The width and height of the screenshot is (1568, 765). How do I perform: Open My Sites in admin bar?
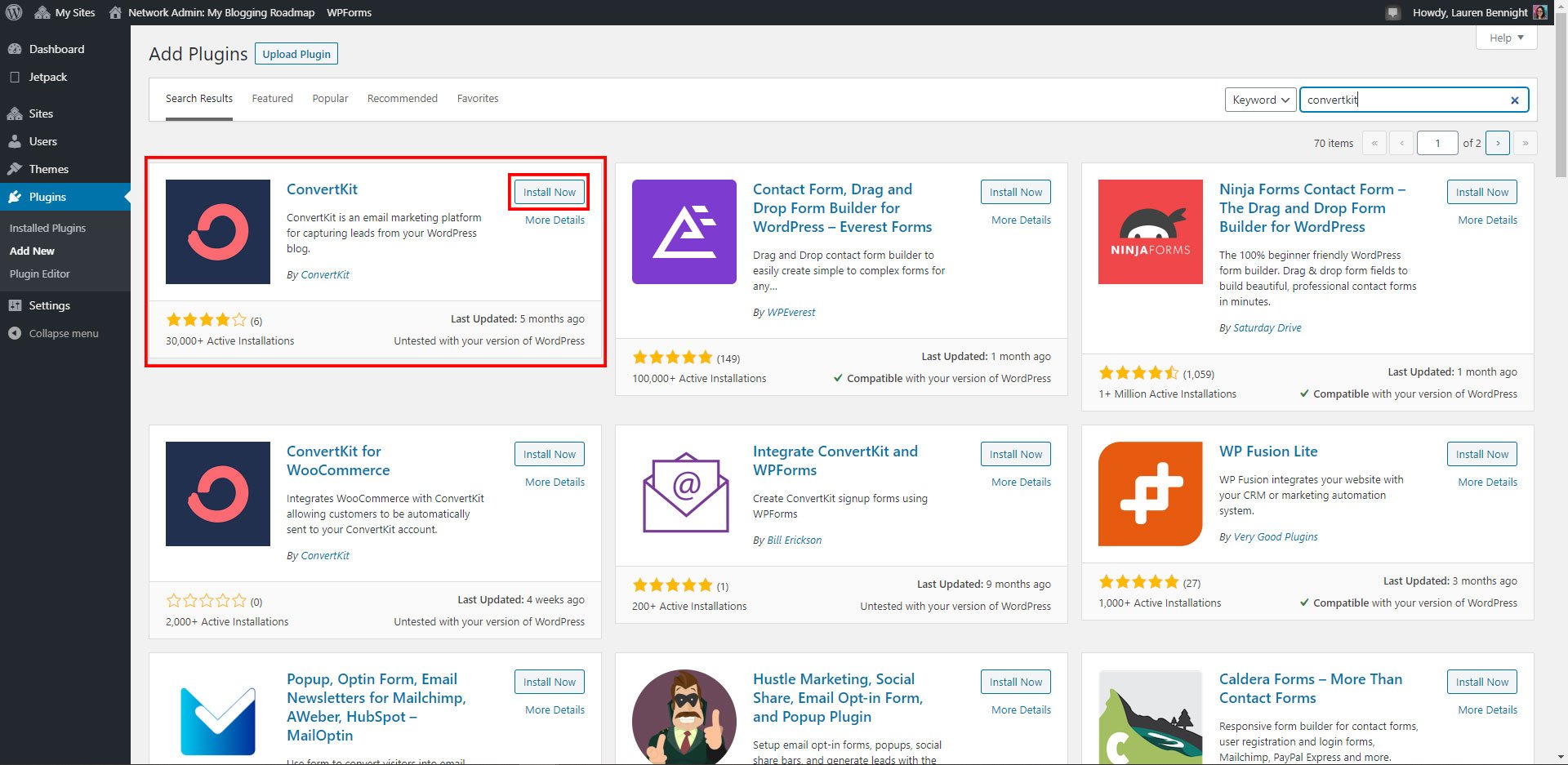65,12
